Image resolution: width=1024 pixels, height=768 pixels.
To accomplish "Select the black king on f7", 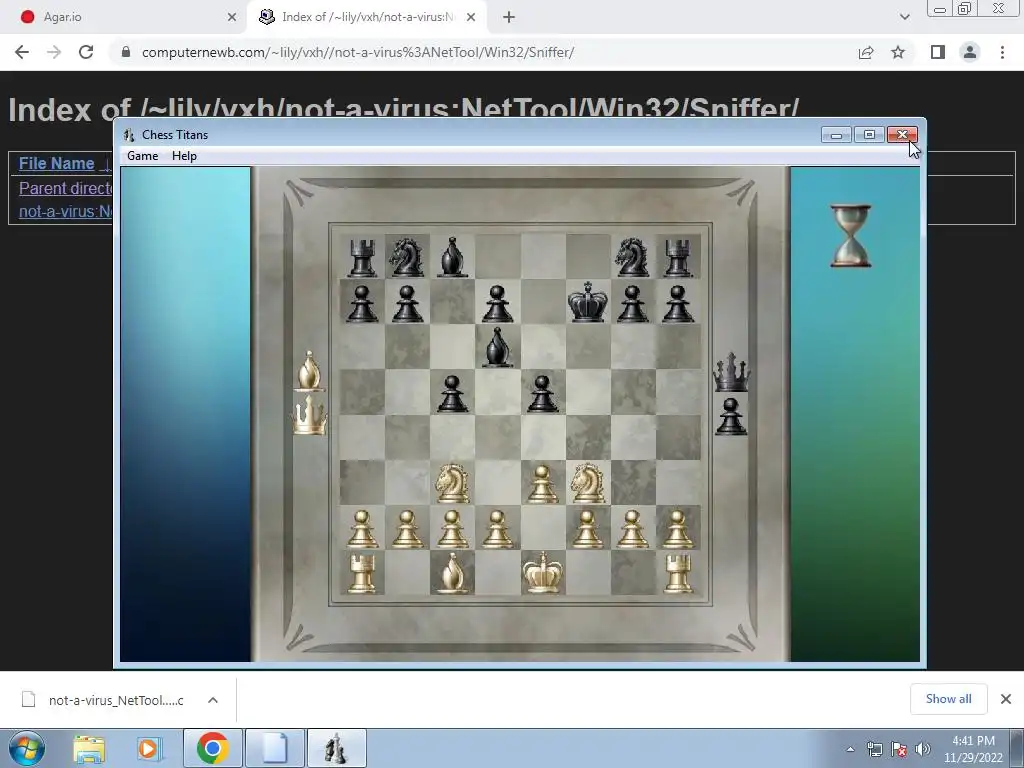I will tap(587, 302).
